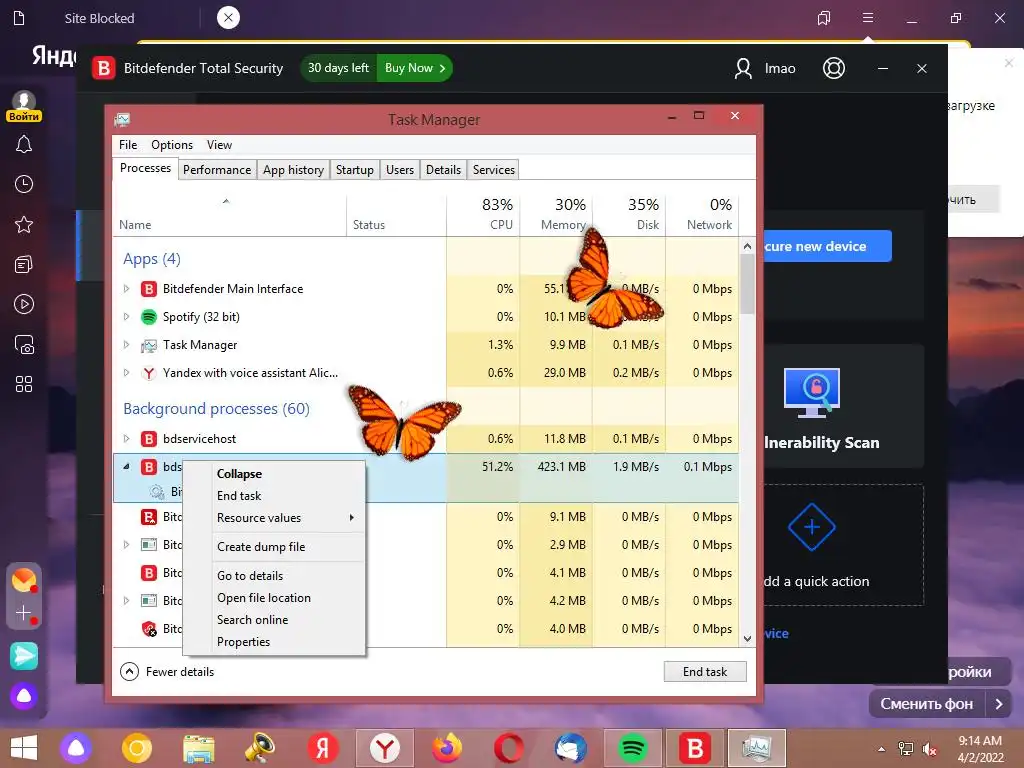The image size is (1024, 768).
Task: Open the Yandex sidebar history clock icon
Action: point(24,184)
